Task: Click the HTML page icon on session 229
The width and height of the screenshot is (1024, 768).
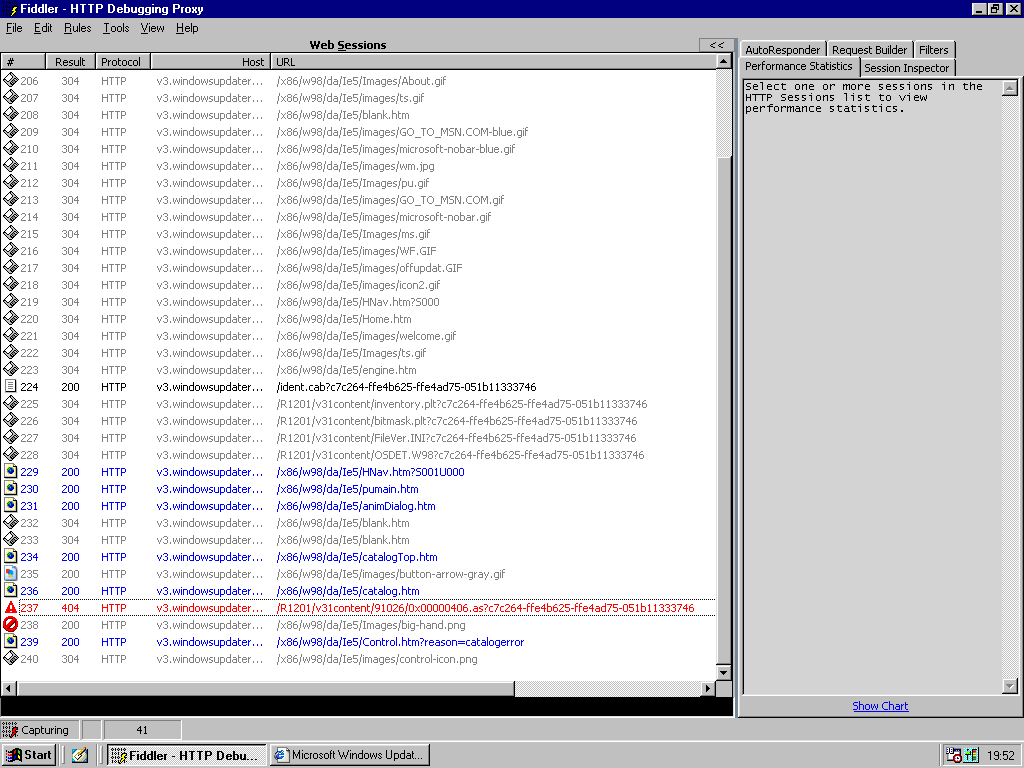Action: (10, 471)
